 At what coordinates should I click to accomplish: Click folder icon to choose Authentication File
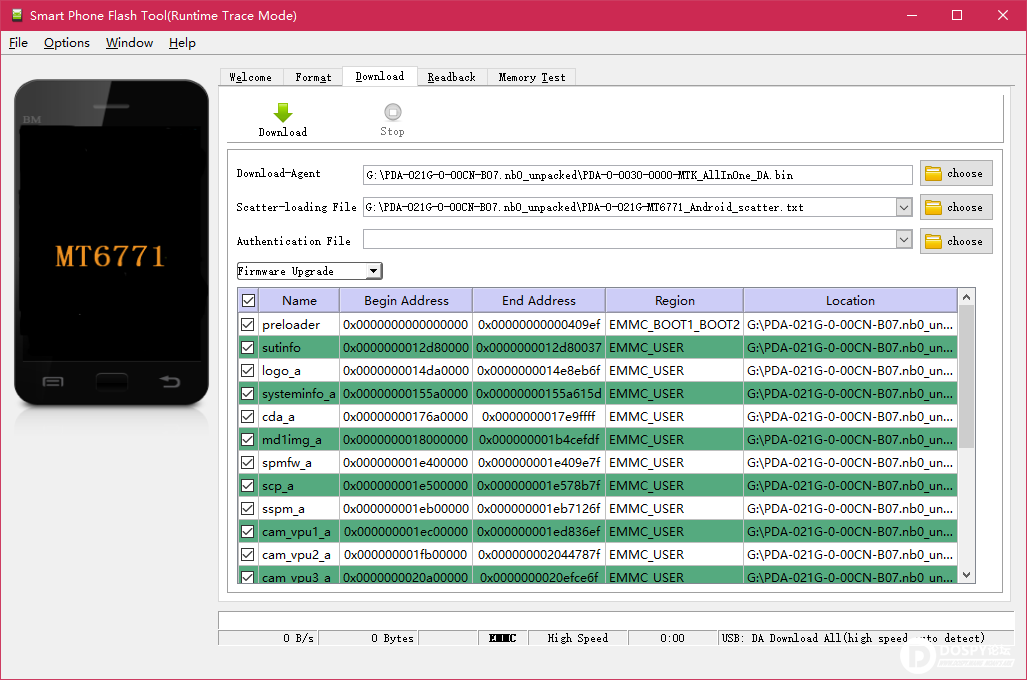[934, 242]
